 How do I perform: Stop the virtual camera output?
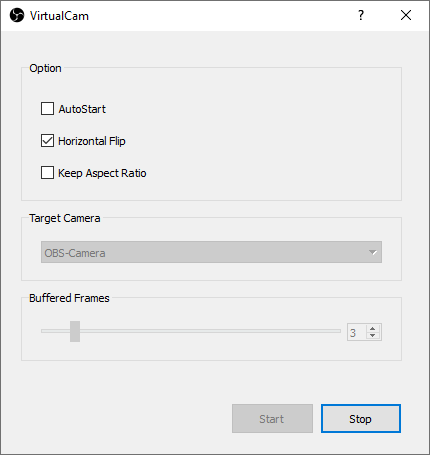click(x=361, y=419)
